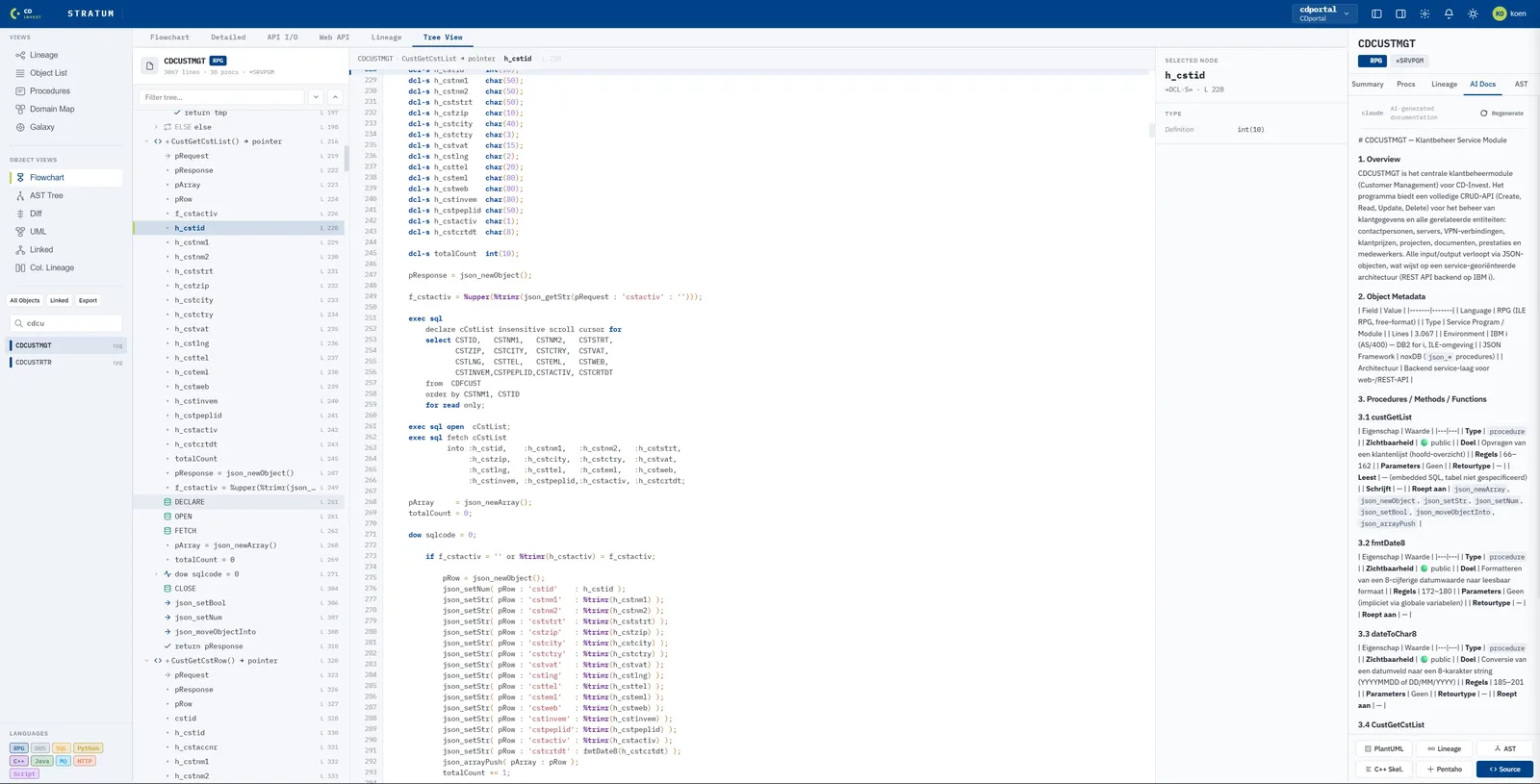Collapse all tree nodes with up chevron
The height and width of the screenshot is (784, 1540).
tap(335, 97)
